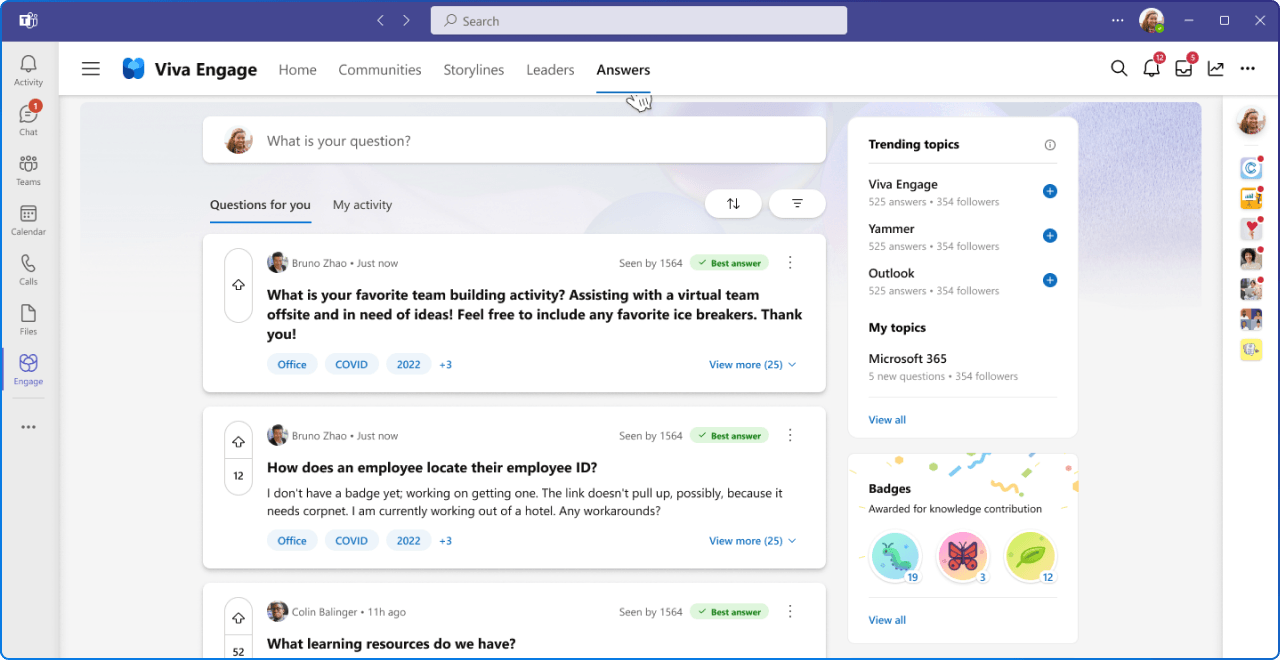Go back with the title bar arrow
This screenshot has width=1280, height=660.
380,20
